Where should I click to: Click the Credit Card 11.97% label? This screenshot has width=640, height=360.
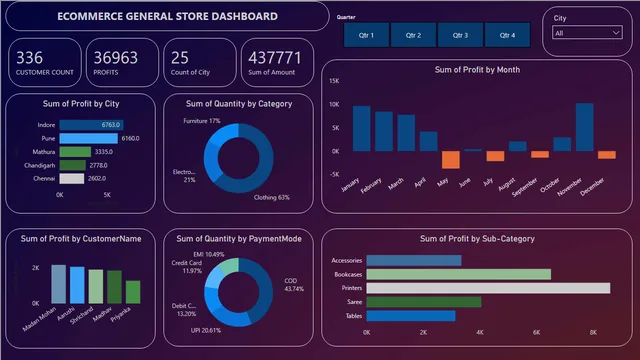point(187,267)
